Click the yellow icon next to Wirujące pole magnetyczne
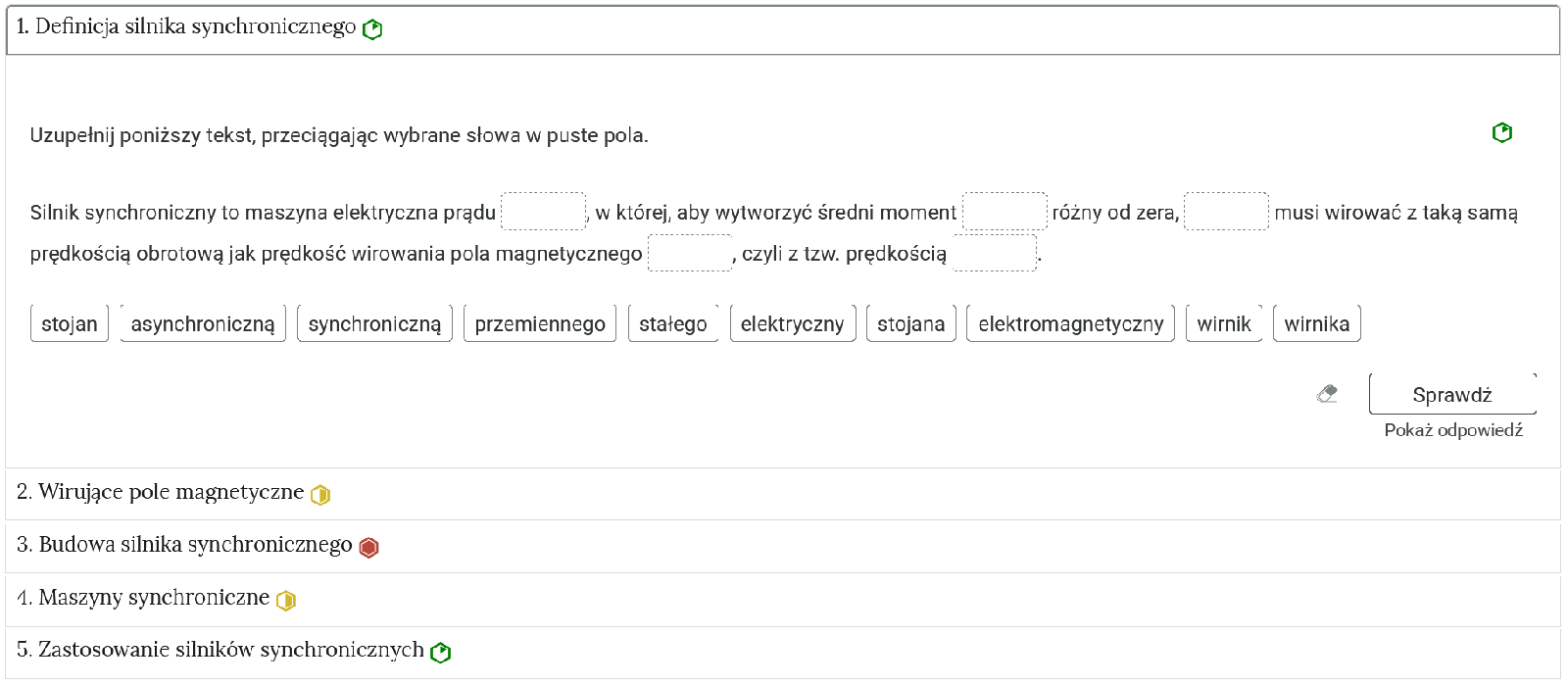 click(x=320, y=495)
